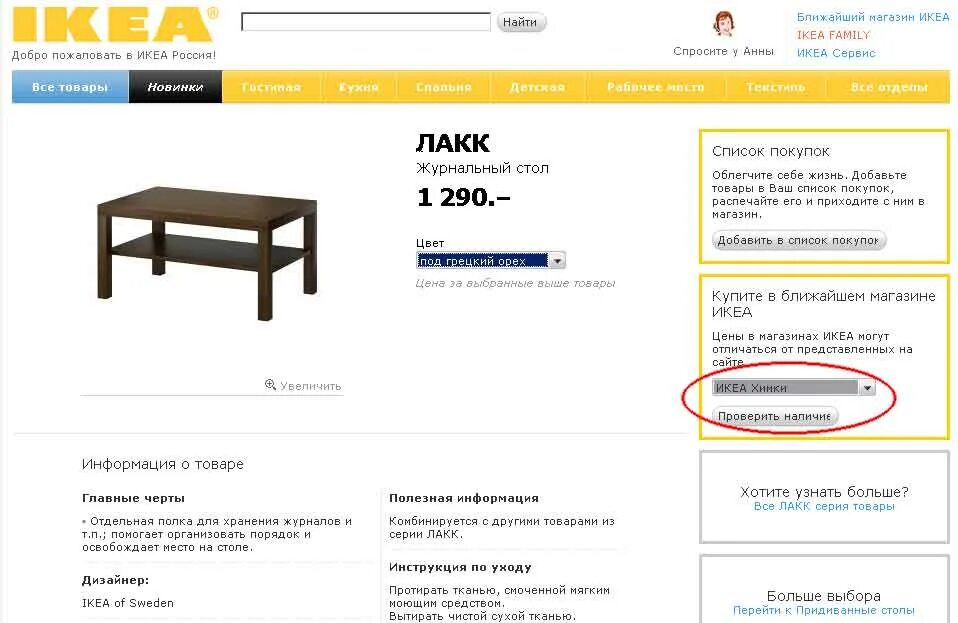Expand the ИКЕА Химки store dropdown
The image size is (958, 623).
tap(867, 387)
